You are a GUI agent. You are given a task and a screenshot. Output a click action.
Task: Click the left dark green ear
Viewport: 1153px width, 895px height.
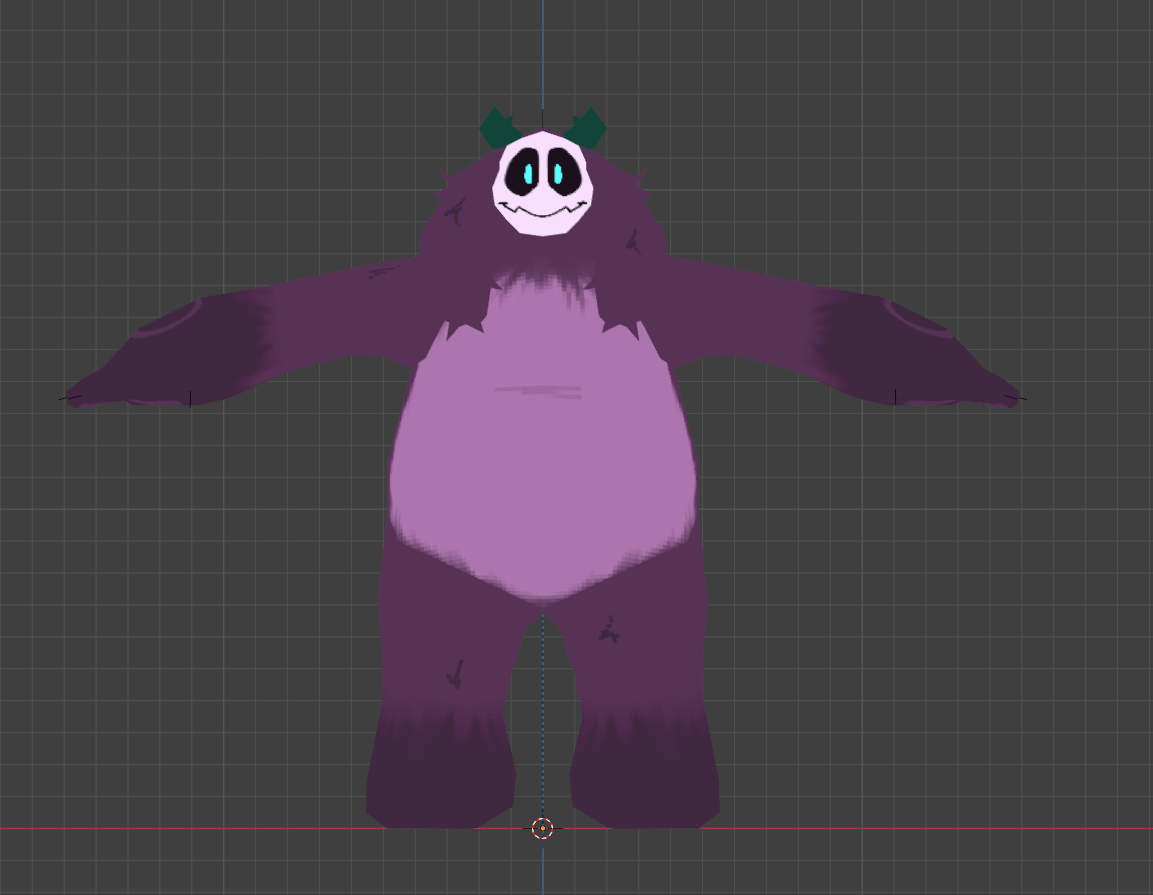pyautogui.click(x=499, y=129)
